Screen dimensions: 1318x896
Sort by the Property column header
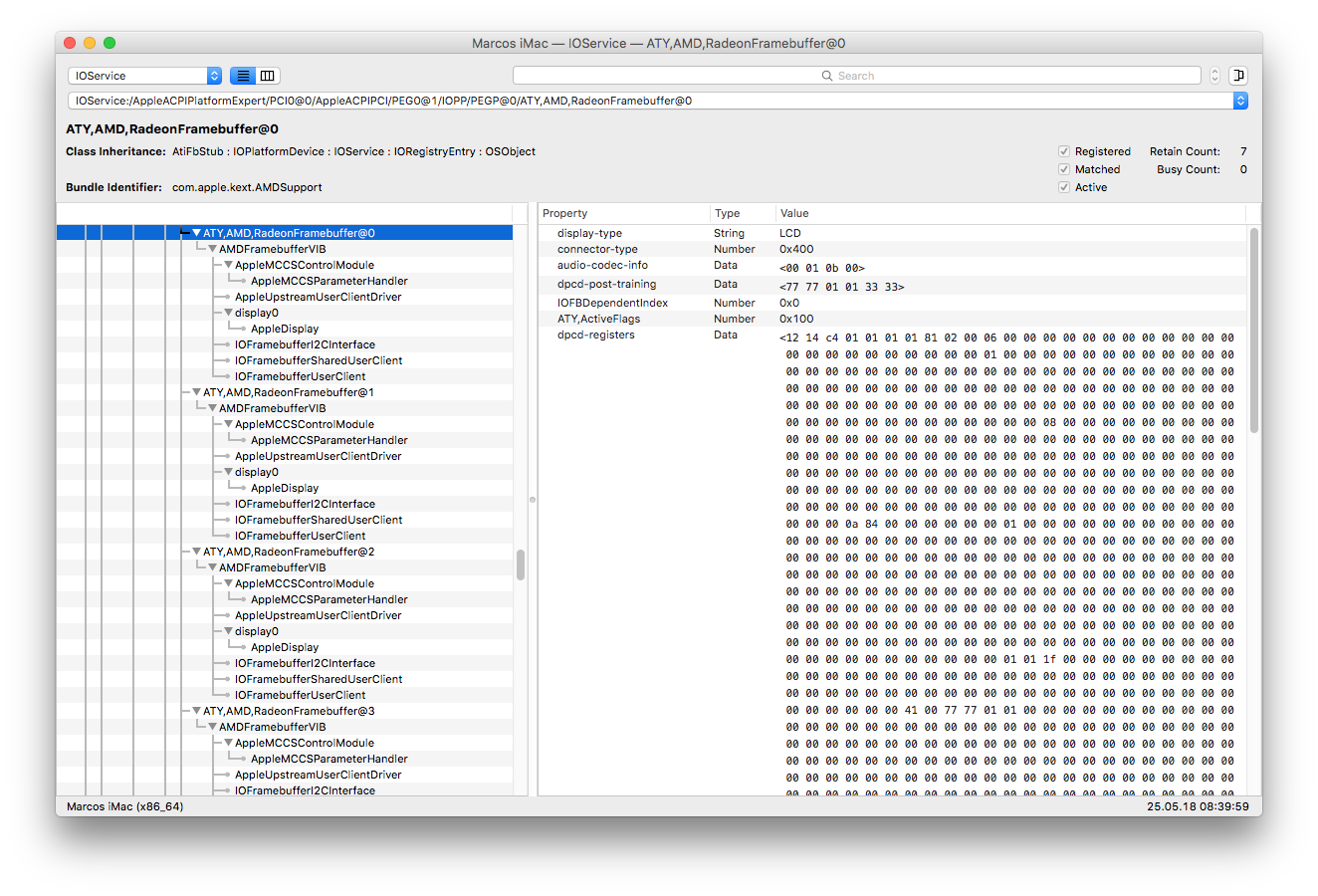[624, 213]
